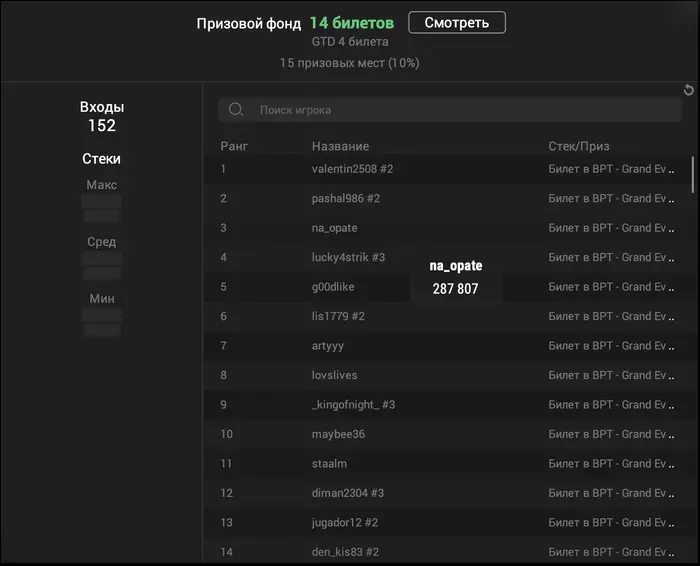
Task: Click the _kingofnight_ #3 entry
Action: point(353,405)
